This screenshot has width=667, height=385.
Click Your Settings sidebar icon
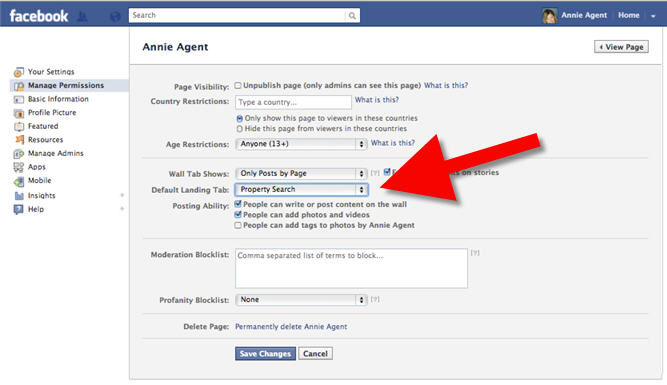[x=19, y=72]
